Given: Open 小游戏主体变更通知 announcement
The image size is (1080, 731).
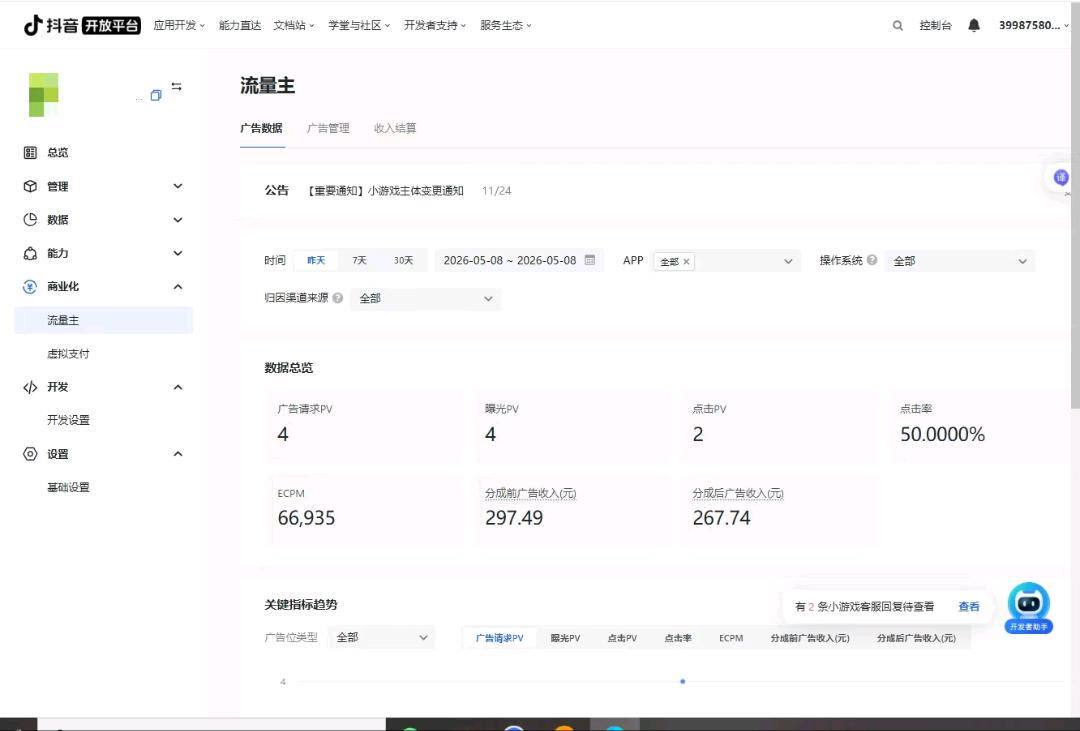Looking at the screenshot, I should (385, 191).
